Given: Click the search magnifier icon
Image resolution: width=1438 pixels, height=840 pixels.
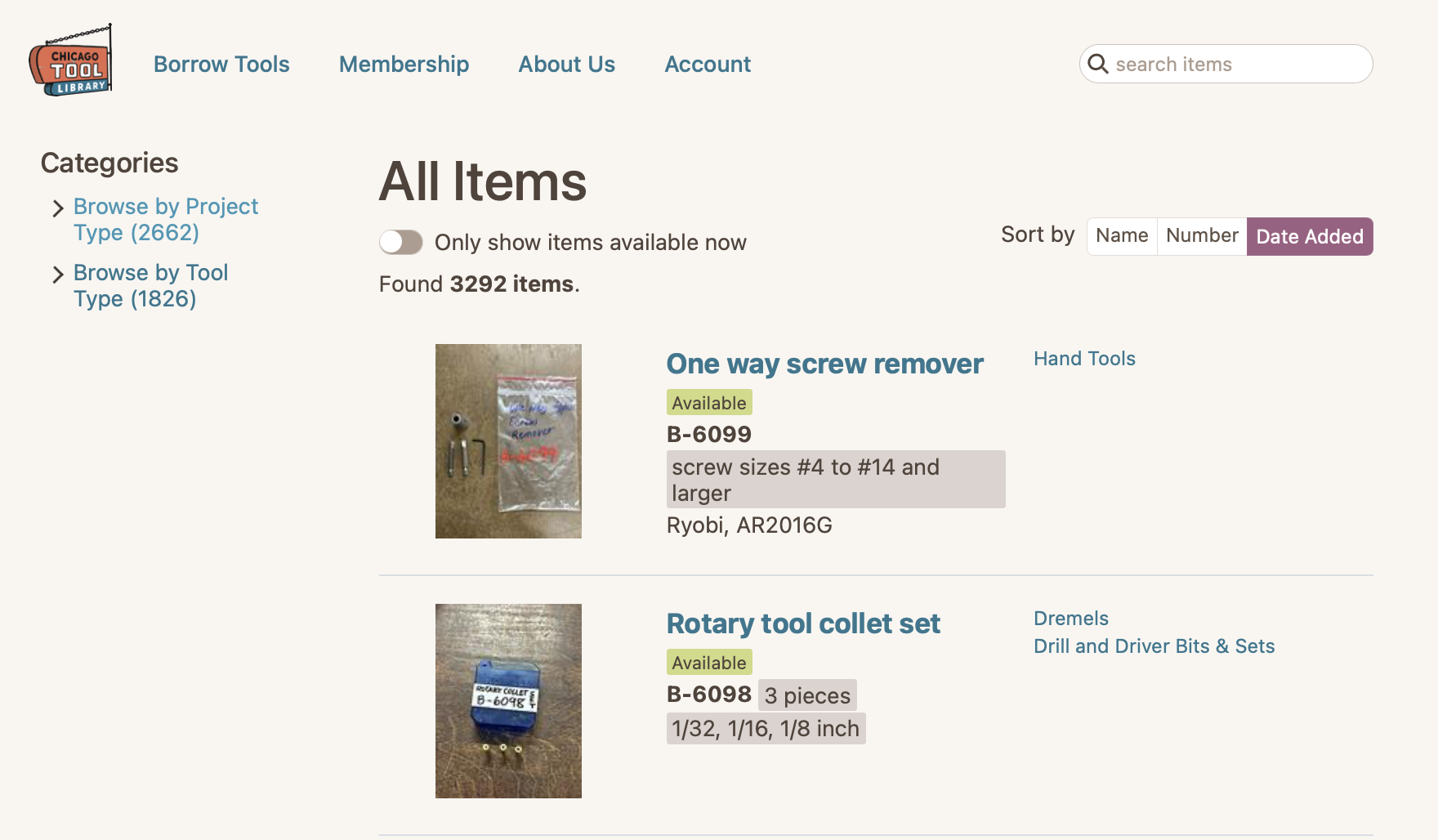Looking at the screenshot, I should [1098, 64].
